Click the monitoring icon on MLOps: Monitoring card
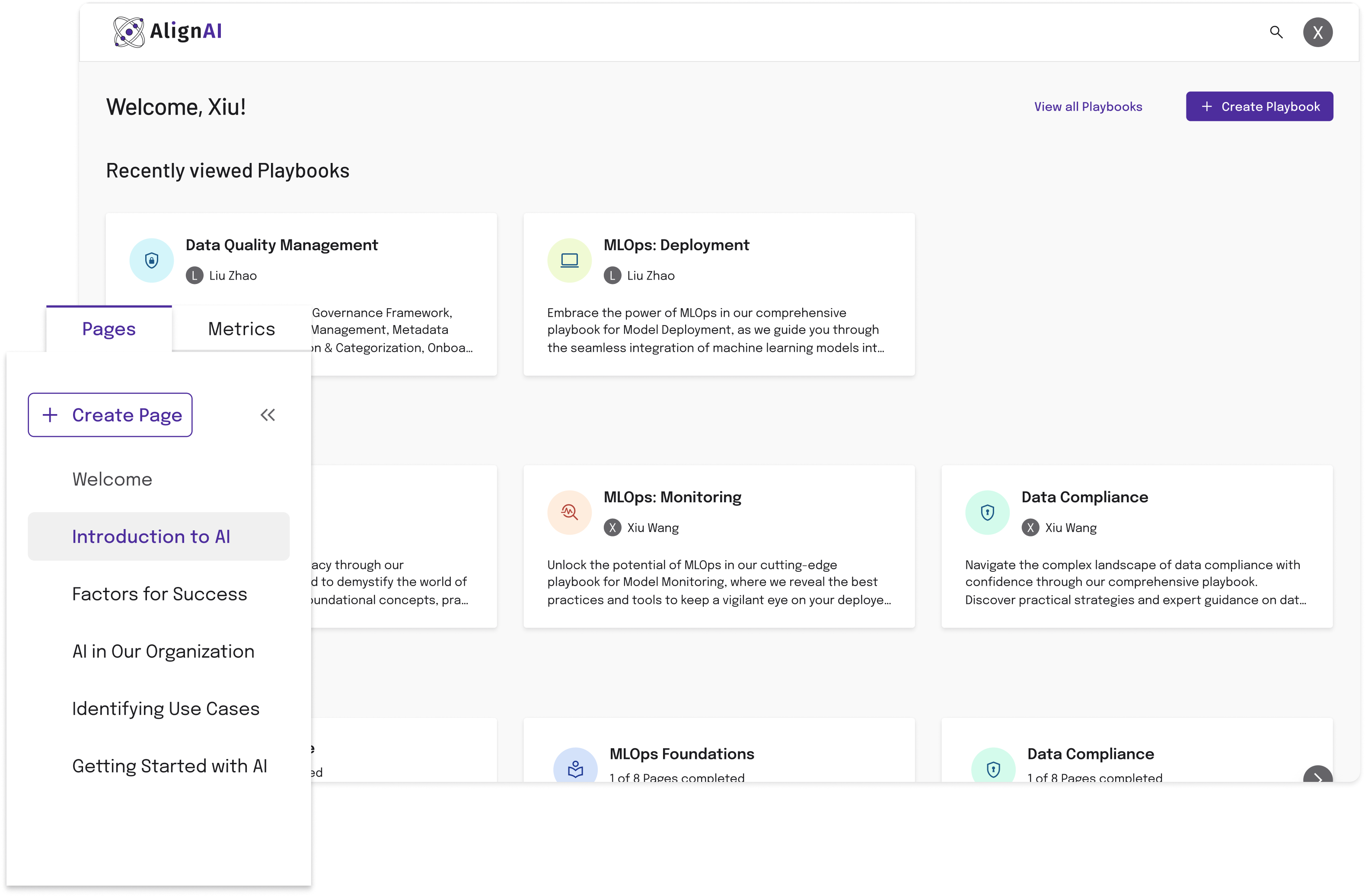 (x=569, y=512)
